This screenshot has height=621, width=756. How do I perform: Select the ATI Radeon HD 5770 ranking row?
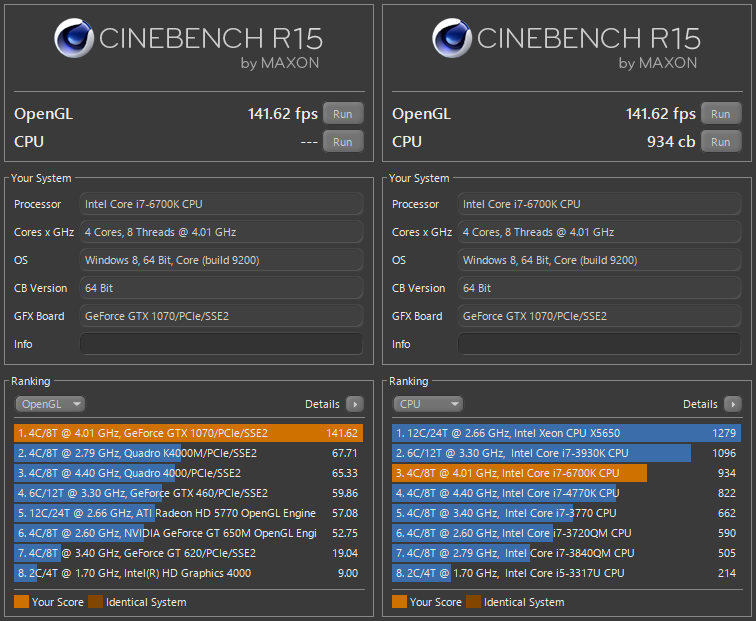pyautogui.click(x=189, y=513)
